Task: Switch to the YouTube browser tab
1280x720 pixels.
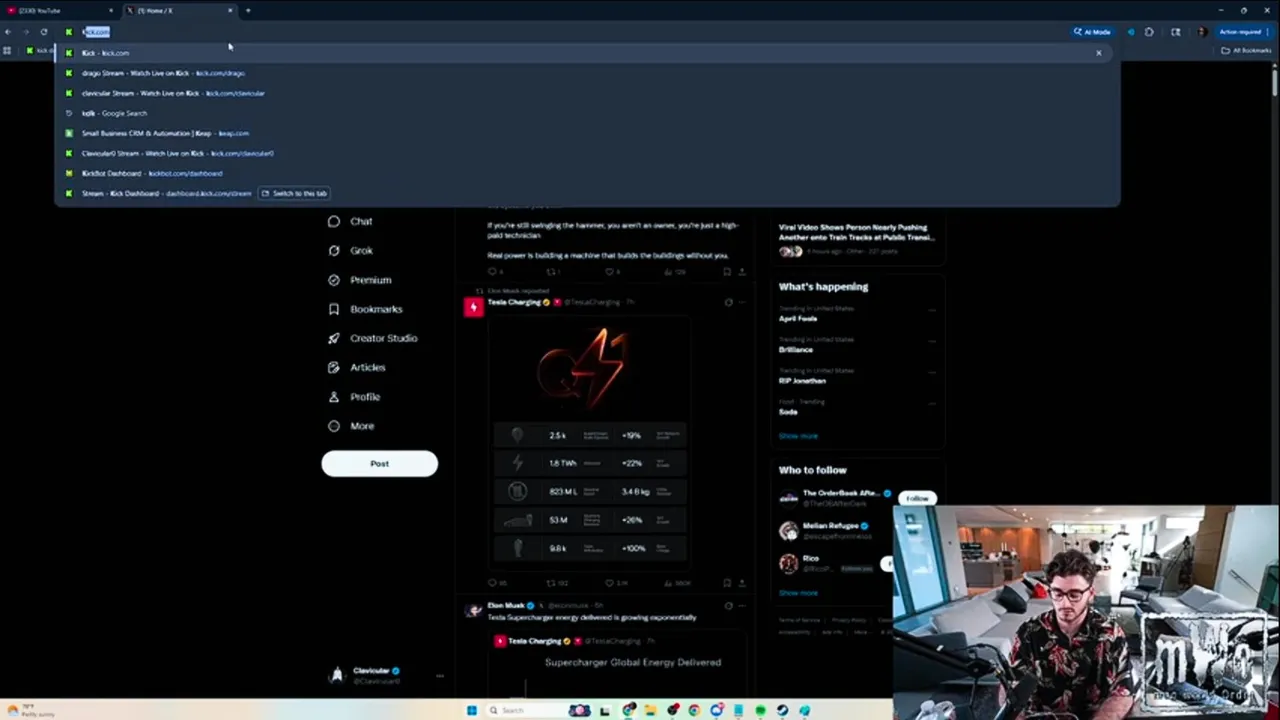Action: click(x=60, y=10)
